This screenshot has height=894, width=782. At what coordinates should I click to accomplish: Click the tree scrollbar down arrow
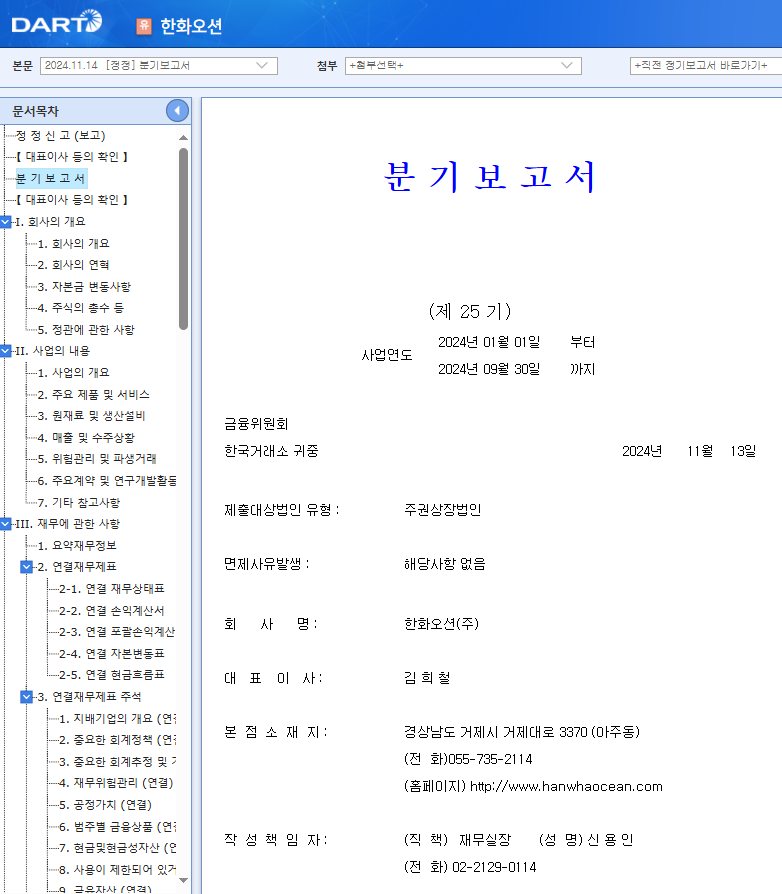183,880
